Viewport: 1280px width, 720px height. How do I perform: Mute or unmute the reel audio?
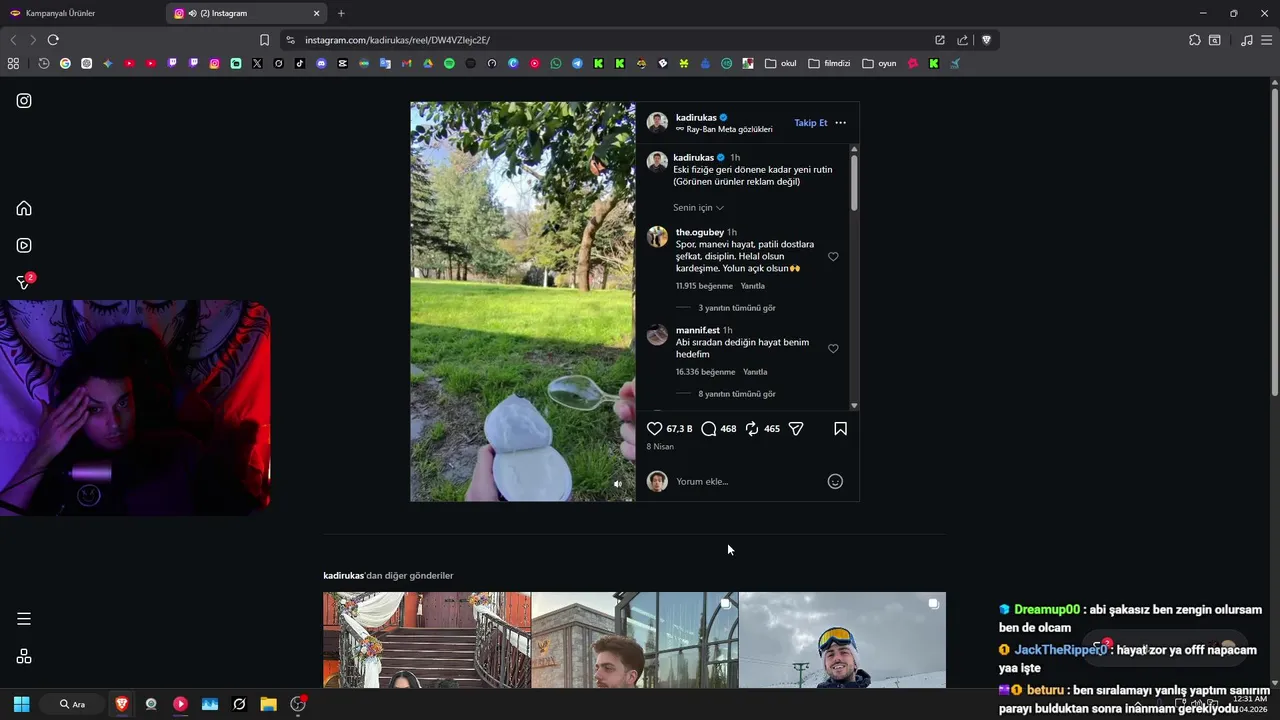tap(617, 484)
